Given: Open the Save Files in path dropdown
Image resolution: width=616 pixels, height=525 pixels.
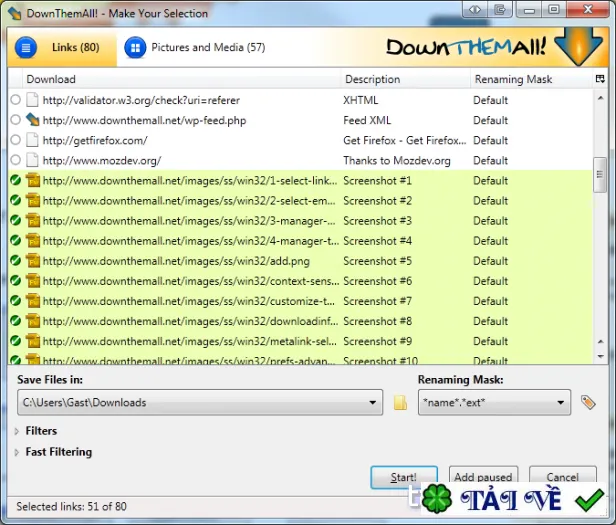Looking at the screenshot, I should (372, 402).
